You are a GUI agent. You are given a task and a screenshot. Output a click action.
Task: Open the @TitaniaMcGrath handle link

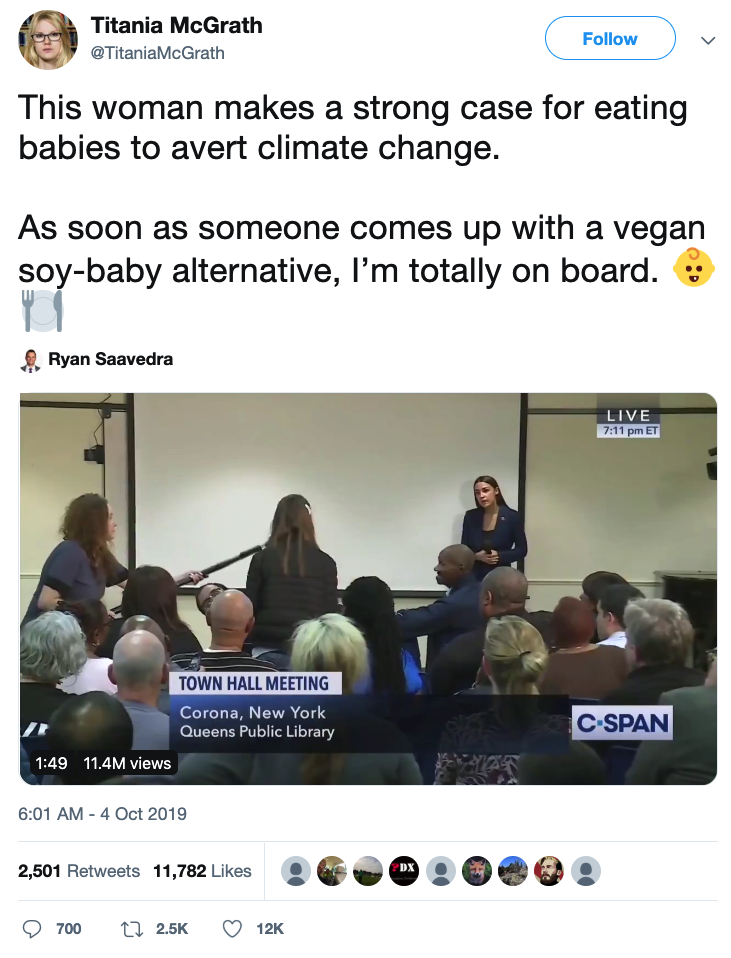pos(158,53)
